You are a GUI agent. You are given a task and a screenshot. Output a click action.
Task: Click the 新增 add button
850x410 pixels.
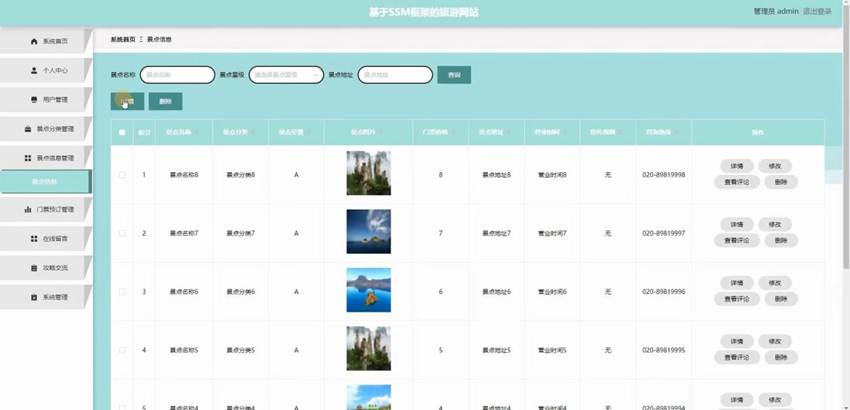coord(127,101)
